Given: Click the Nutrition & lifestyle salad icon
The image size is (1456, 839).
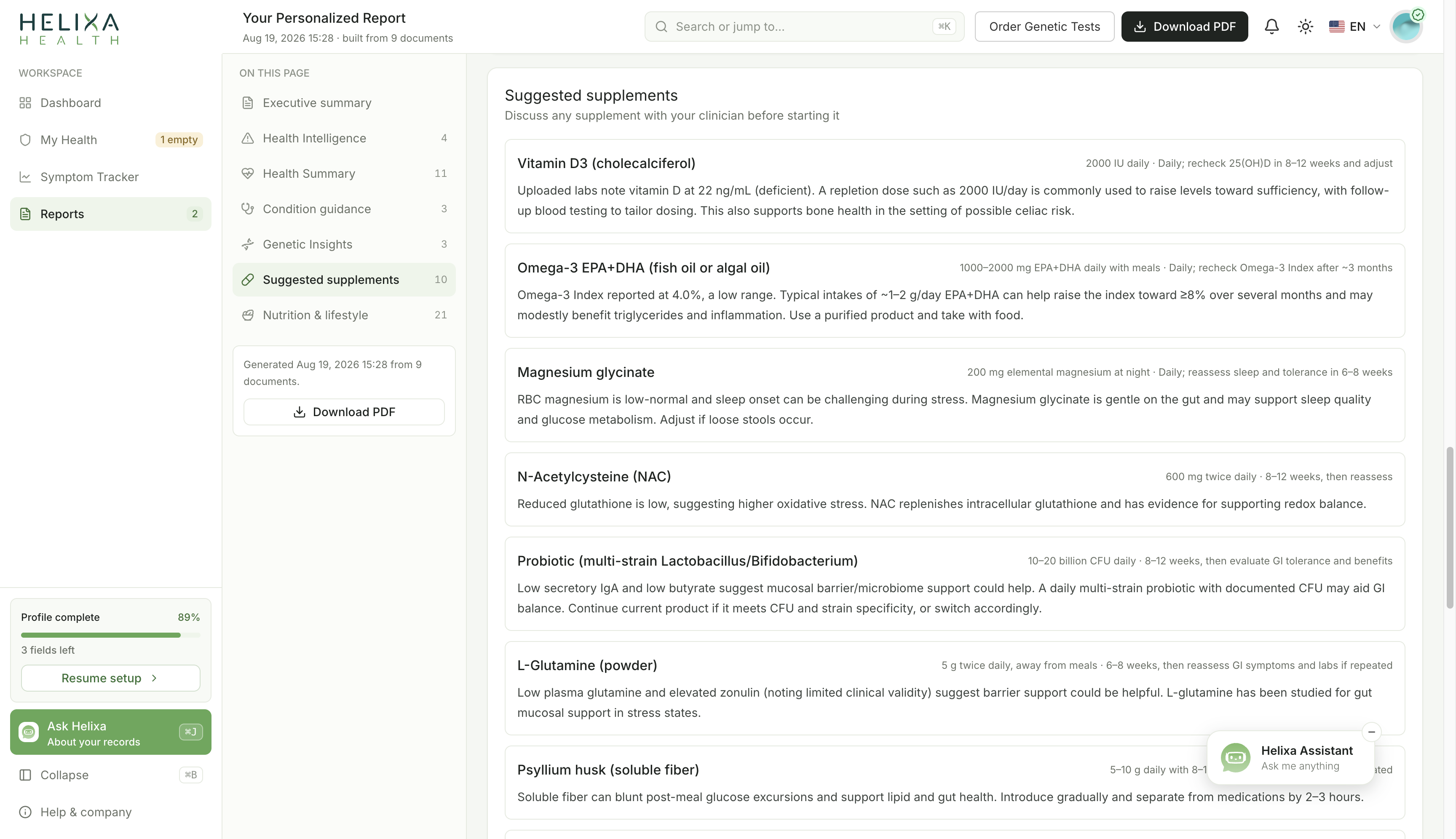Looking at the screenshot, I should (248, 315).
